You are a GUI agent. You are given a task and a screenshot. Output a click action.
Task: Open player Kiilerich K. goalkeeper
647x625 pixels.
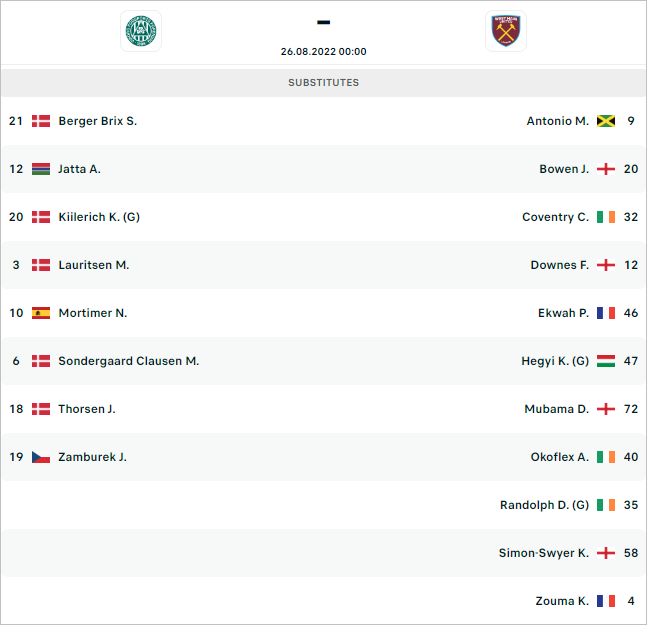(x=99, y=217)
